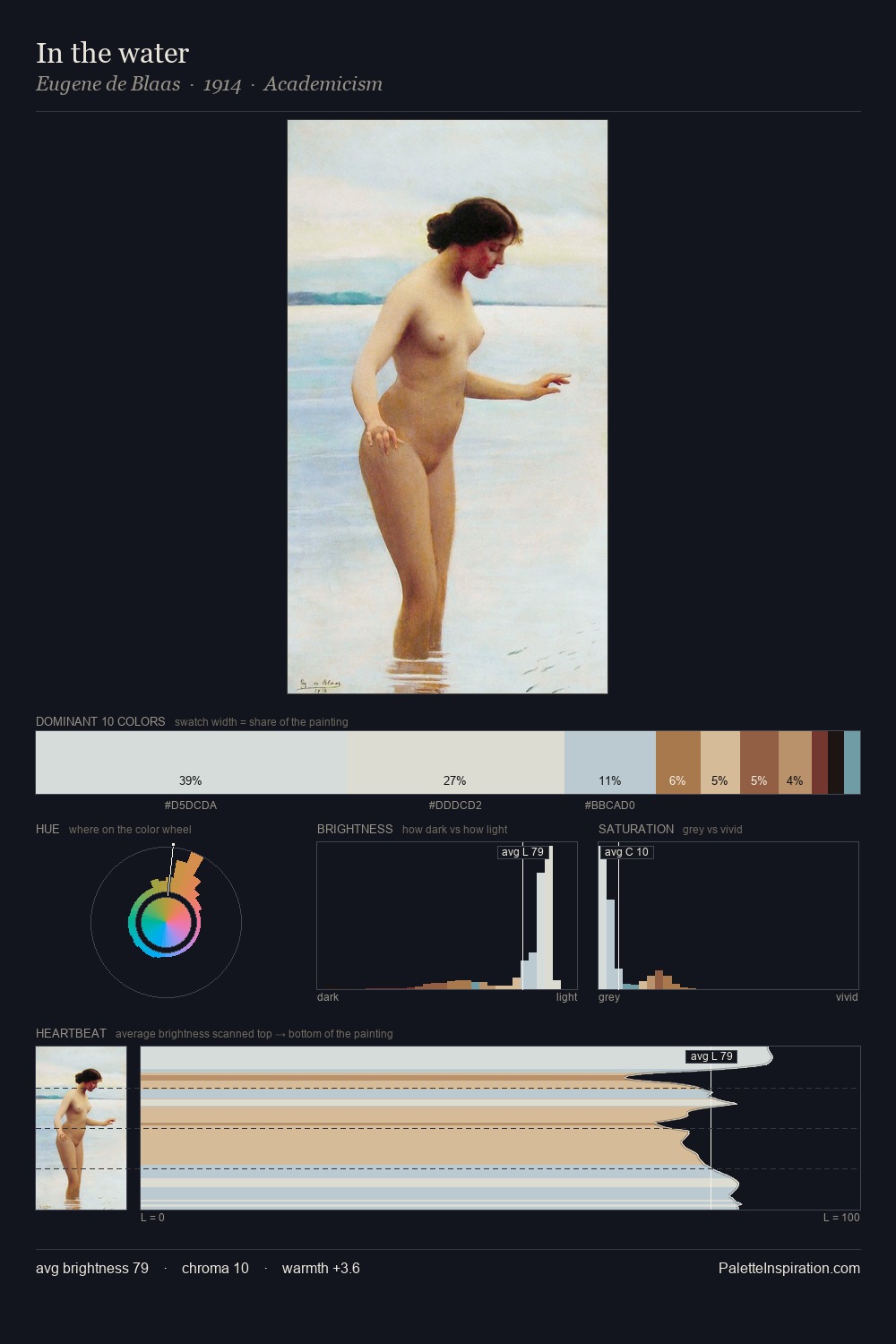896x1344 pixels.
Task: Click the footer stat chroma 10
Action: 215,1268
